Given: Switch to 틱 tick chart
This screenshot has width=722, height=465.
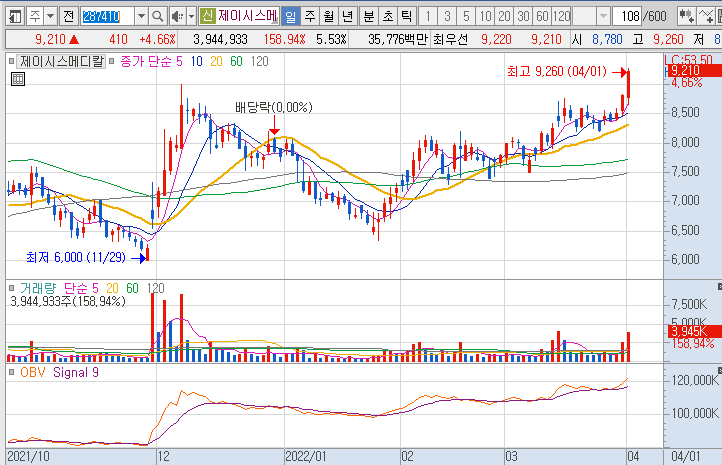Looking at the screenshot, I should (407, 17).
